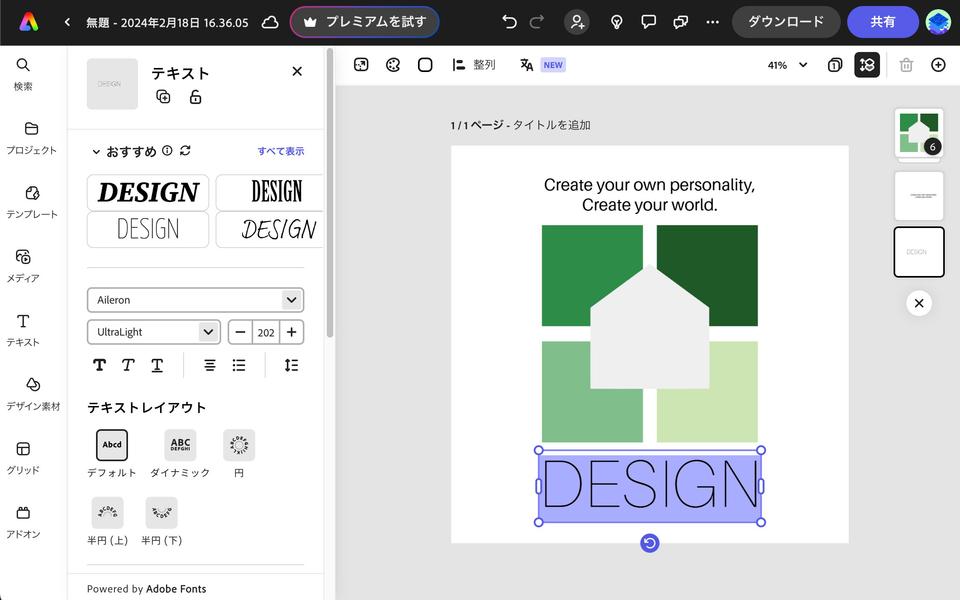Open the UltraLight weight dropdown
The height and width of the screenshot is (600, 960).
[153, 332]
